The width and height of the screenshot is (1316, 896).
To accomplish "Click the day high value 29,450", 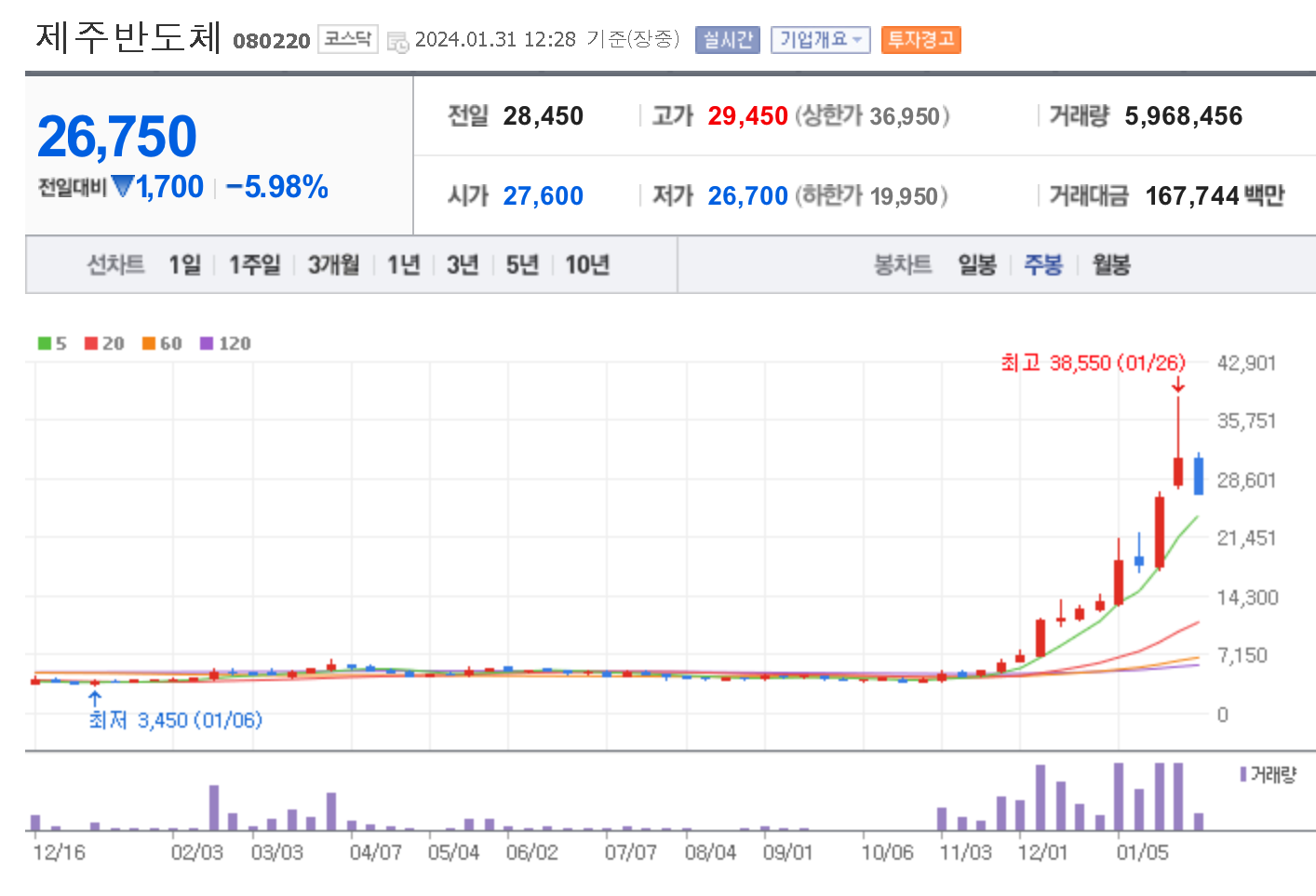I will (747, 116).
